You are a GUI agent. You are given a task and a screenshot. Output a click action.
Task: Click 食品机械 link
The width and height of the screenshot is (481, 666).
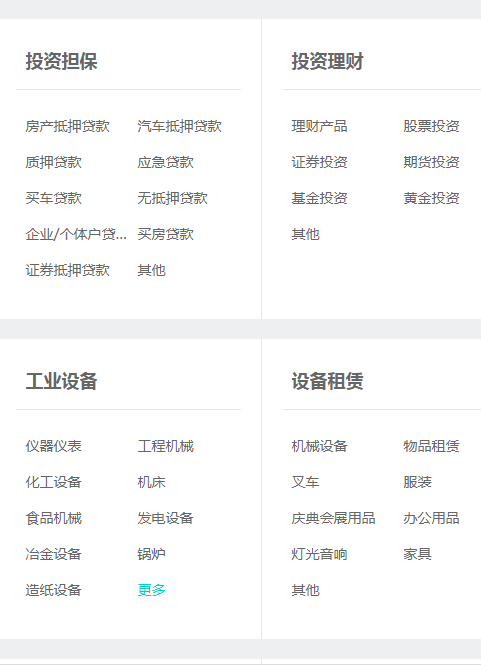[54, 518]
